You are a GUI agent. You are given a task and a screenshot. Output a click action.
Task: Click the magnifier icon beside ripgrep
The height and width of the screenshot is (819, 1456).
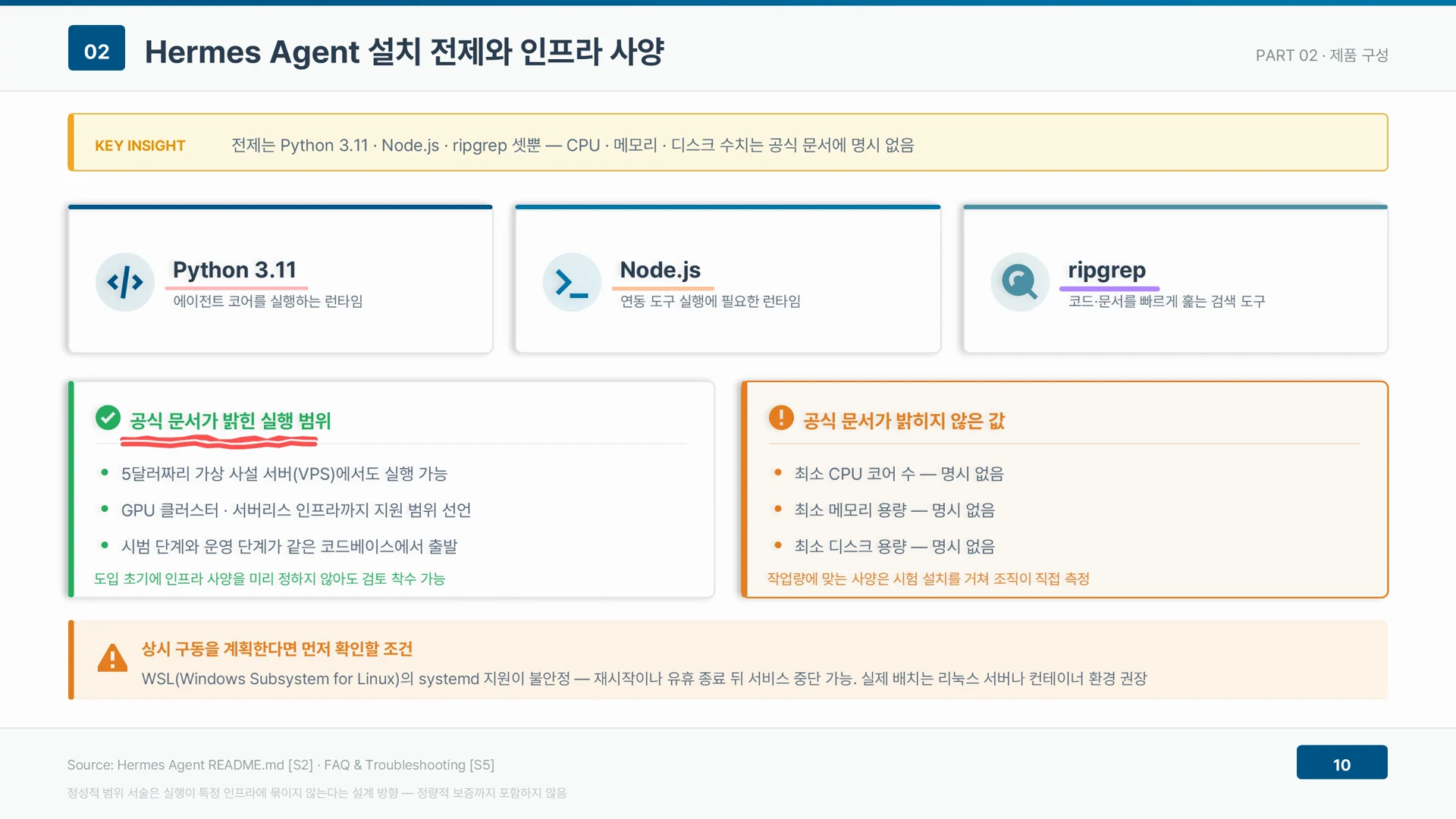pyautogui.click(x=1020, y=282)
